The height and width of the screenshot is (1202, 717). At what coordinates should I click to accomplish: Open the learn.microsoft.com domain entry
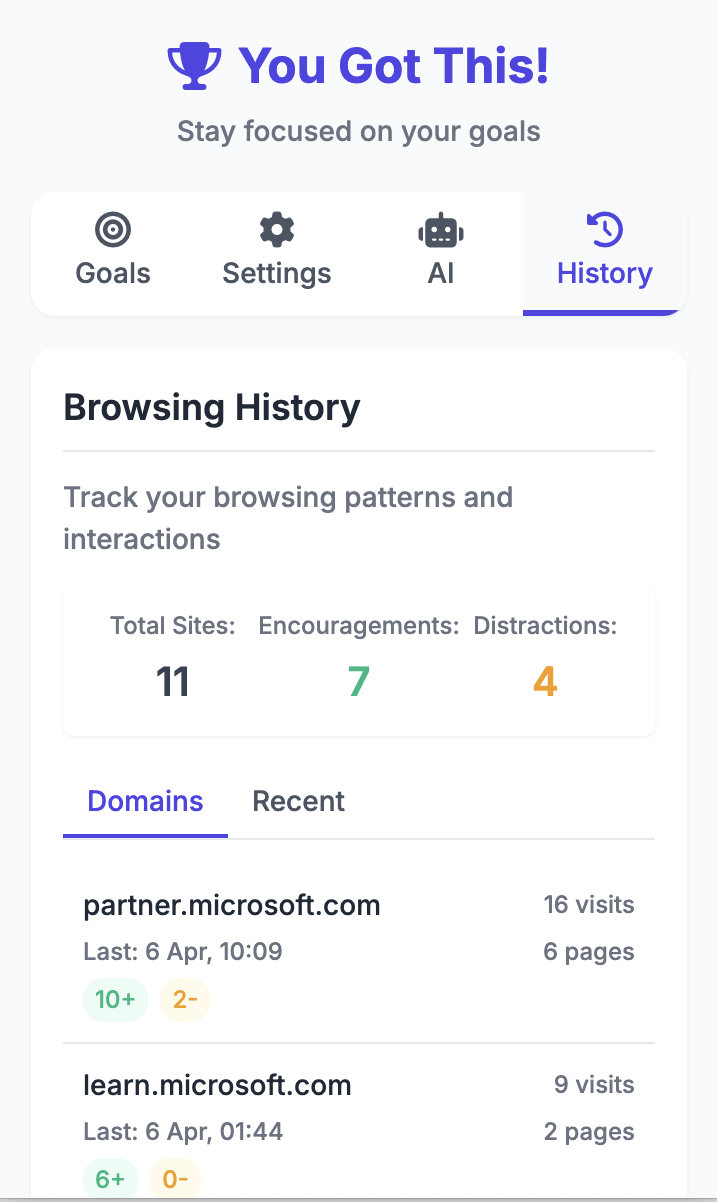pos(217,1085)
